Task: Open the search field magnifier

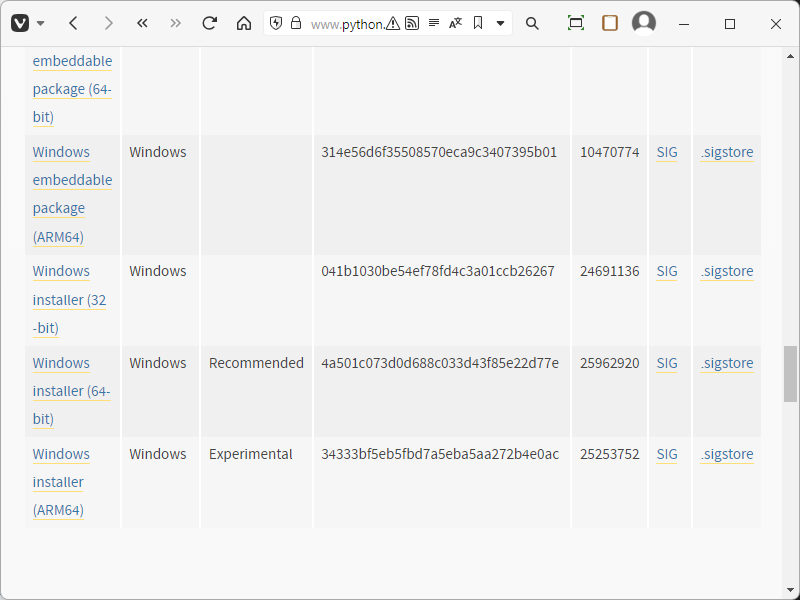Action: tap(532, 23)
